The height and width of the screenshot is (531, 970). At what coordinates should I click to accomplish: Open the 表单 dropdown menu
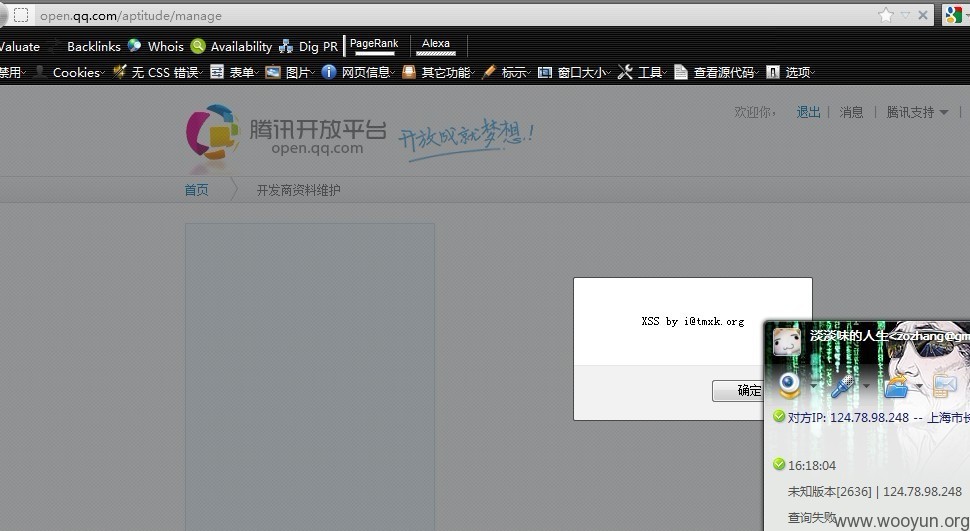244,72
